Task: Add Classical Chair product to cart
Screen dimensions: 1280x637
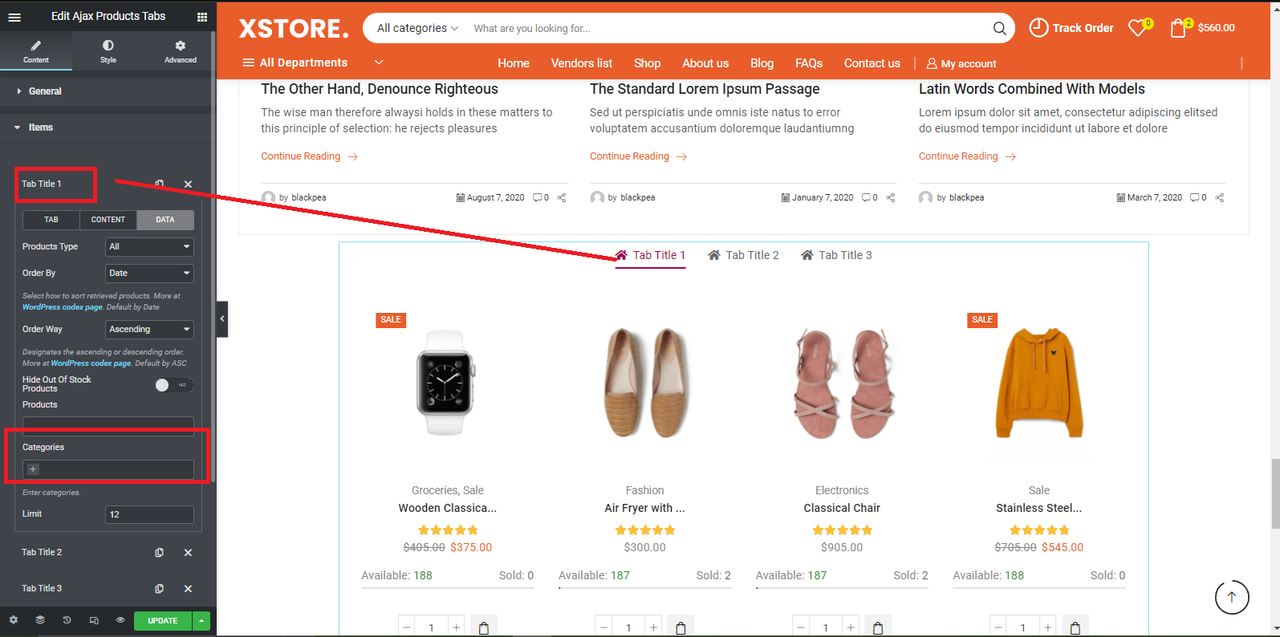Action: (878, 627)
